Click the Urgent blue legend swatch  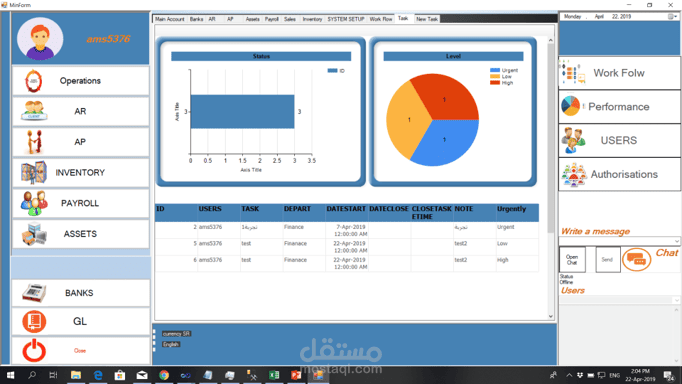pyautogui.click(x=495, y=70)
